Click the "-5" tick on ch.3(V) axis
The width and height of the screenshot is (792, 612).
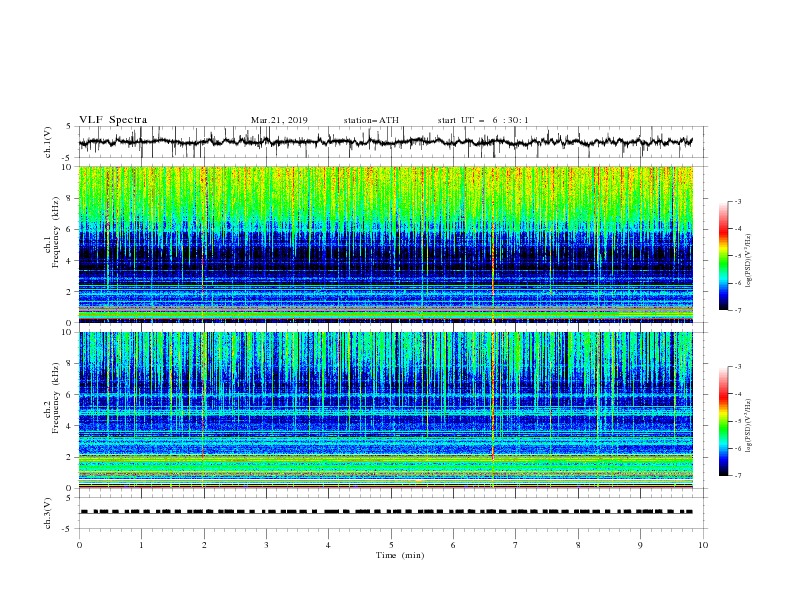coord(68,529)
